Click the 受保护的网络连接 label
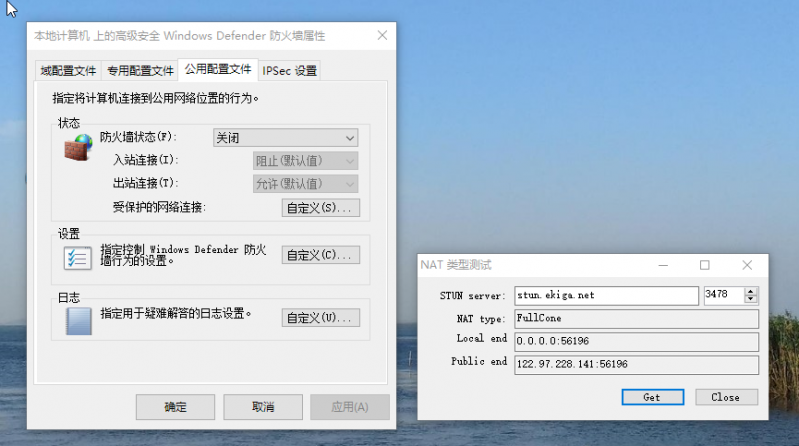Viewport: 799px width, 446px height. point(159,207)
